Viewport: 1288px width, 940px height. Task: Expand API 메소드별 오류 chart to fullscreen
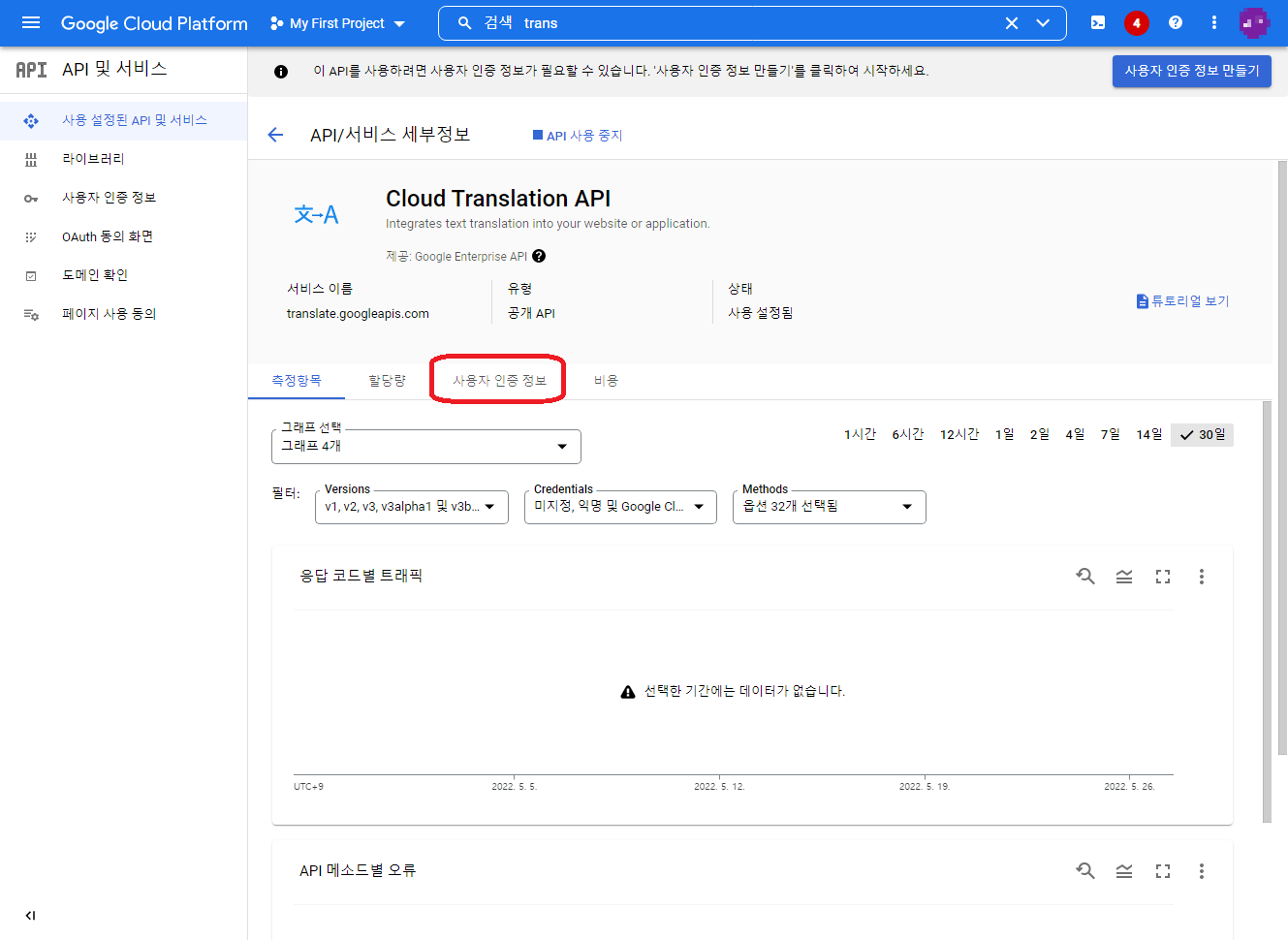coord(1163,871)
